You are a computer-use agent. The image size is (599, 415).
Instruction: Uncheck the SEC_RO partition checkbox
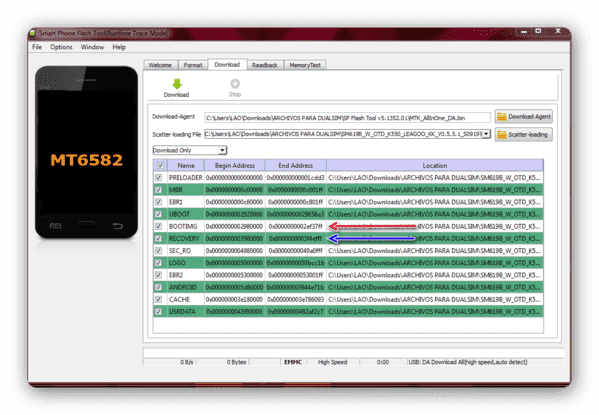point(159,251)
